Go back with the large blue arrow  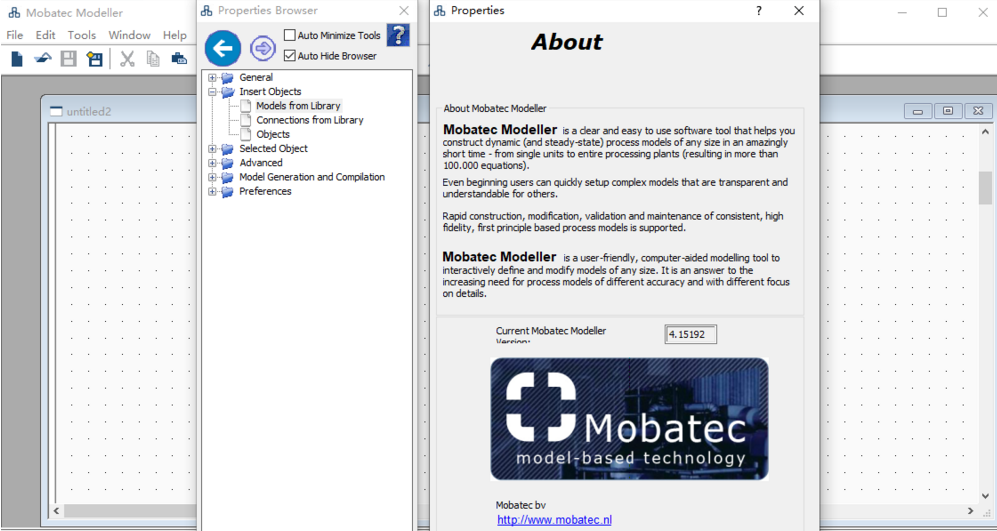click(223, 48)
